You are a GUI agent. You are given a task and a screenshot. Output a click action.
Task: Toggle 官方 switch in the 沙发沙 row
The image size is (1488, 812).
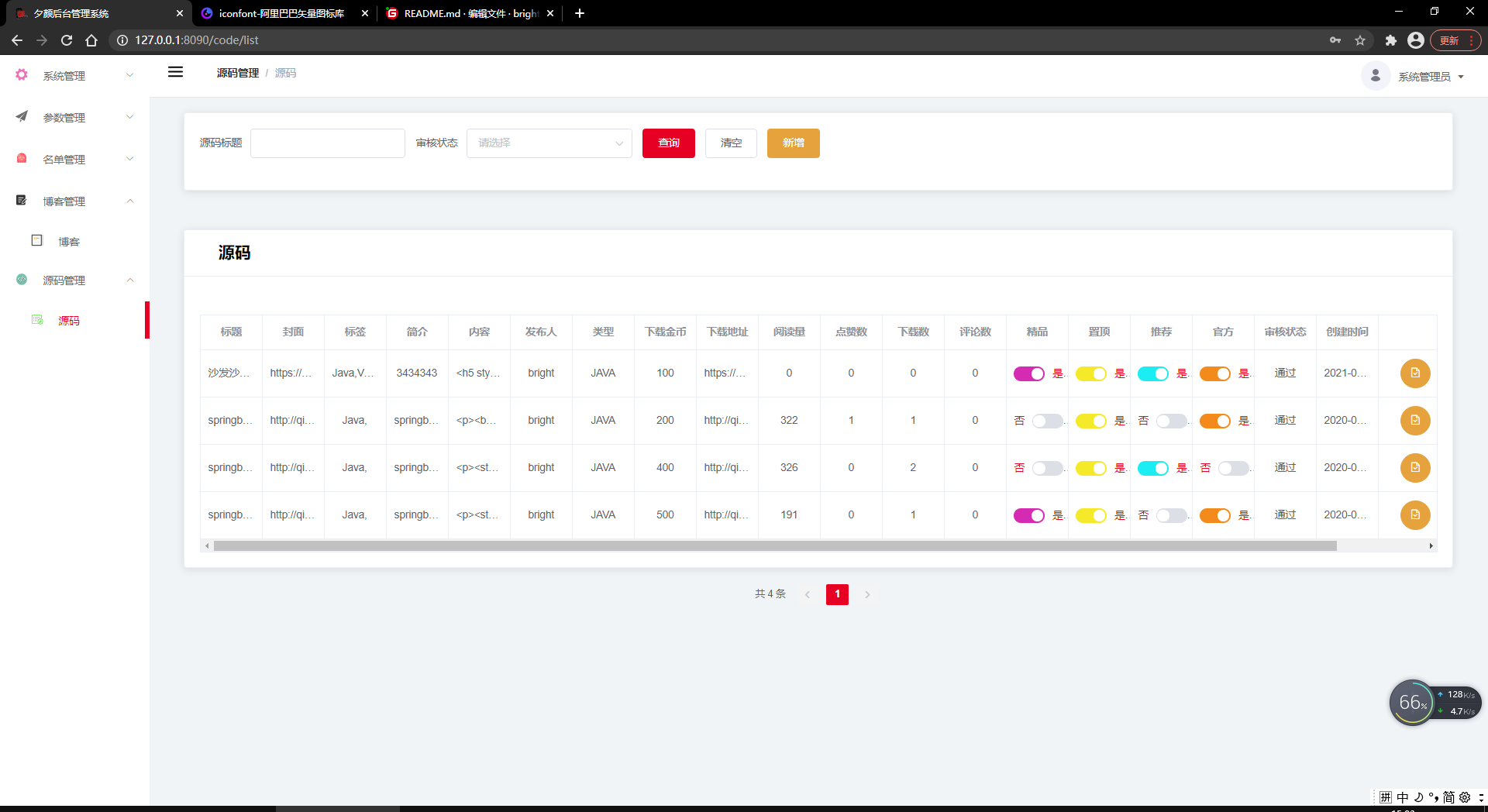[1215, 374]
